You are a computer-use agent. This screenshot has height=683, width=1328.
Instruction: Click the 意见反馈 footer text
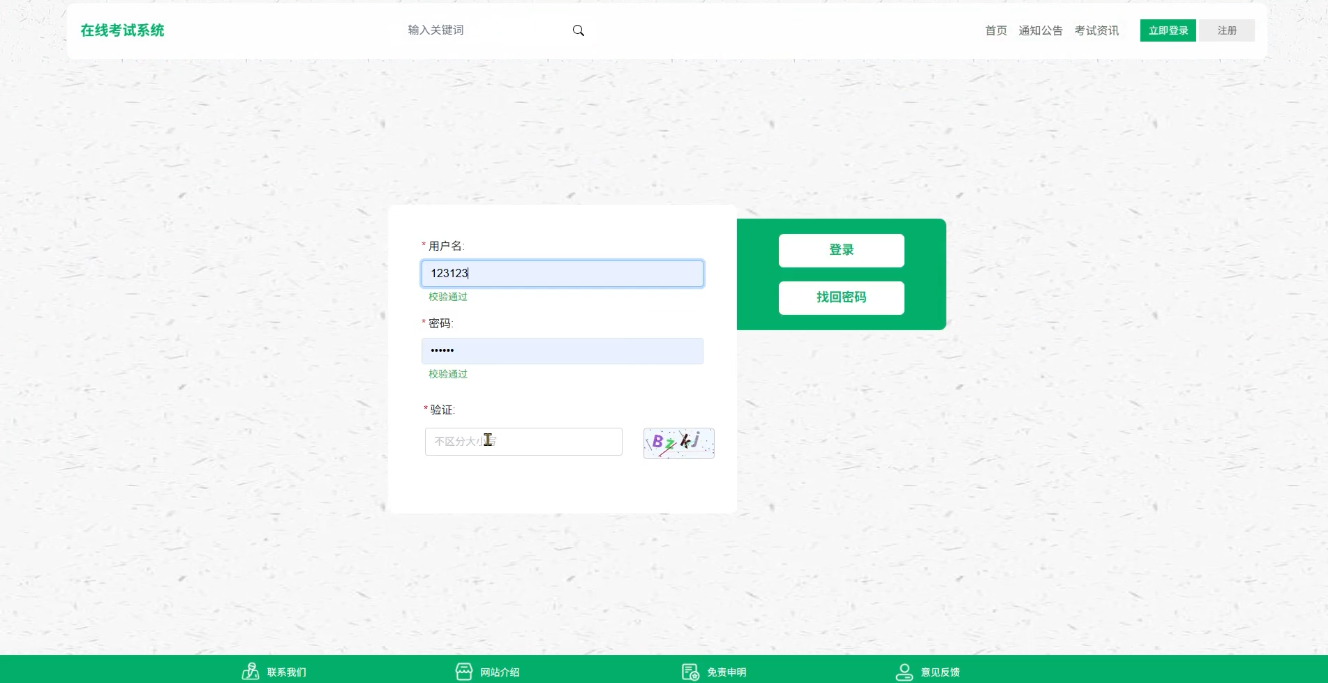[x=940, y=673]
